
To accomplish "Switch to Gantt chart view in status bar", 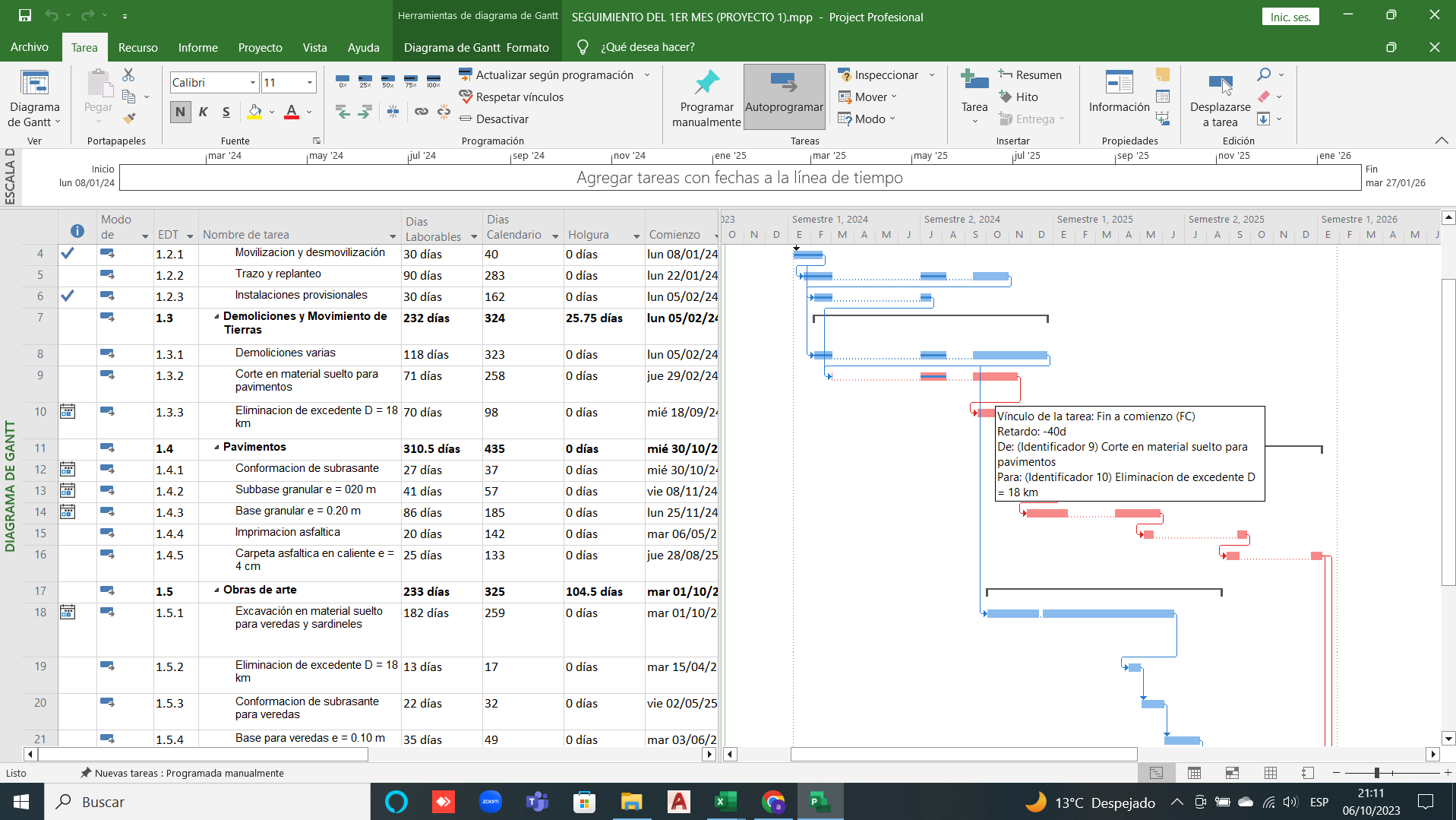I will 1156,773.
